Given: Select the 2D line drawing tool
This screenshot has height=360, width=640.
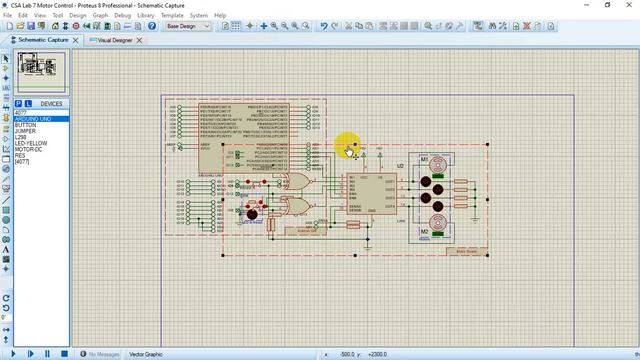Looking at the screenshot, I should tap(6, 200).
